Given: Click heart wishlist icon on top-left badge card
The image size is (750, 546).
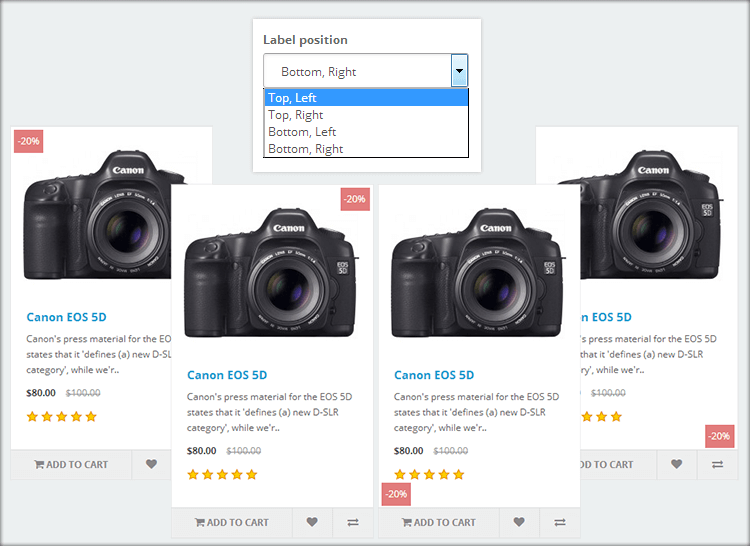Looking at the screenshot, I should [x=151, y=464].
